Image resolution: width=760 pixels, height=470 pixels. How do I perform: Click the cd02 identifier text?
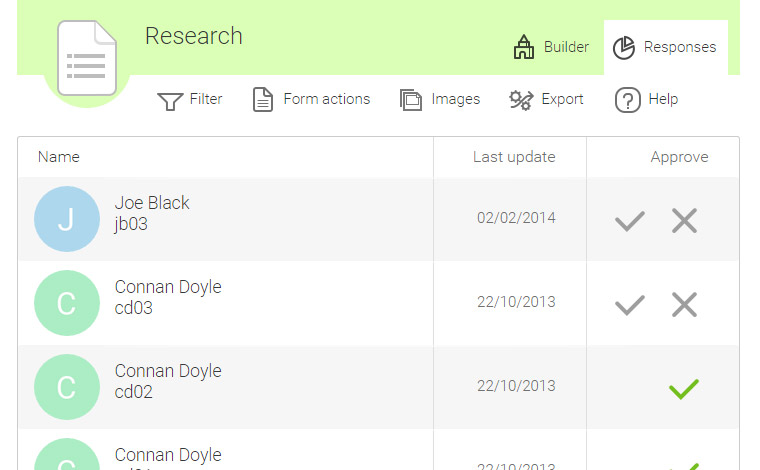134,392
